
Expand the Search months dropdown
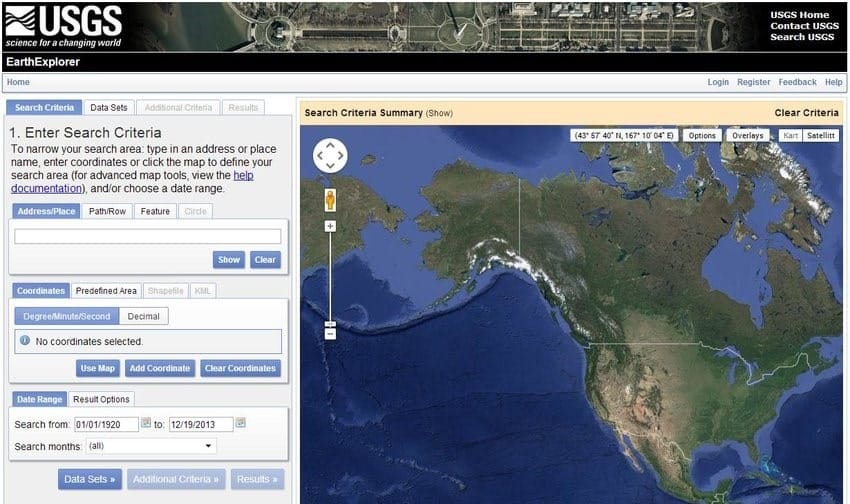pyautogui.click(x=151, y=446)
